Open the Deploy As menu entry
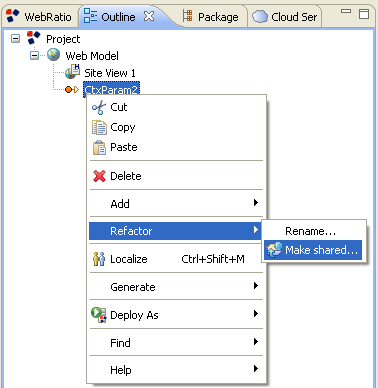The image size is (378, 388). [176, 315]
